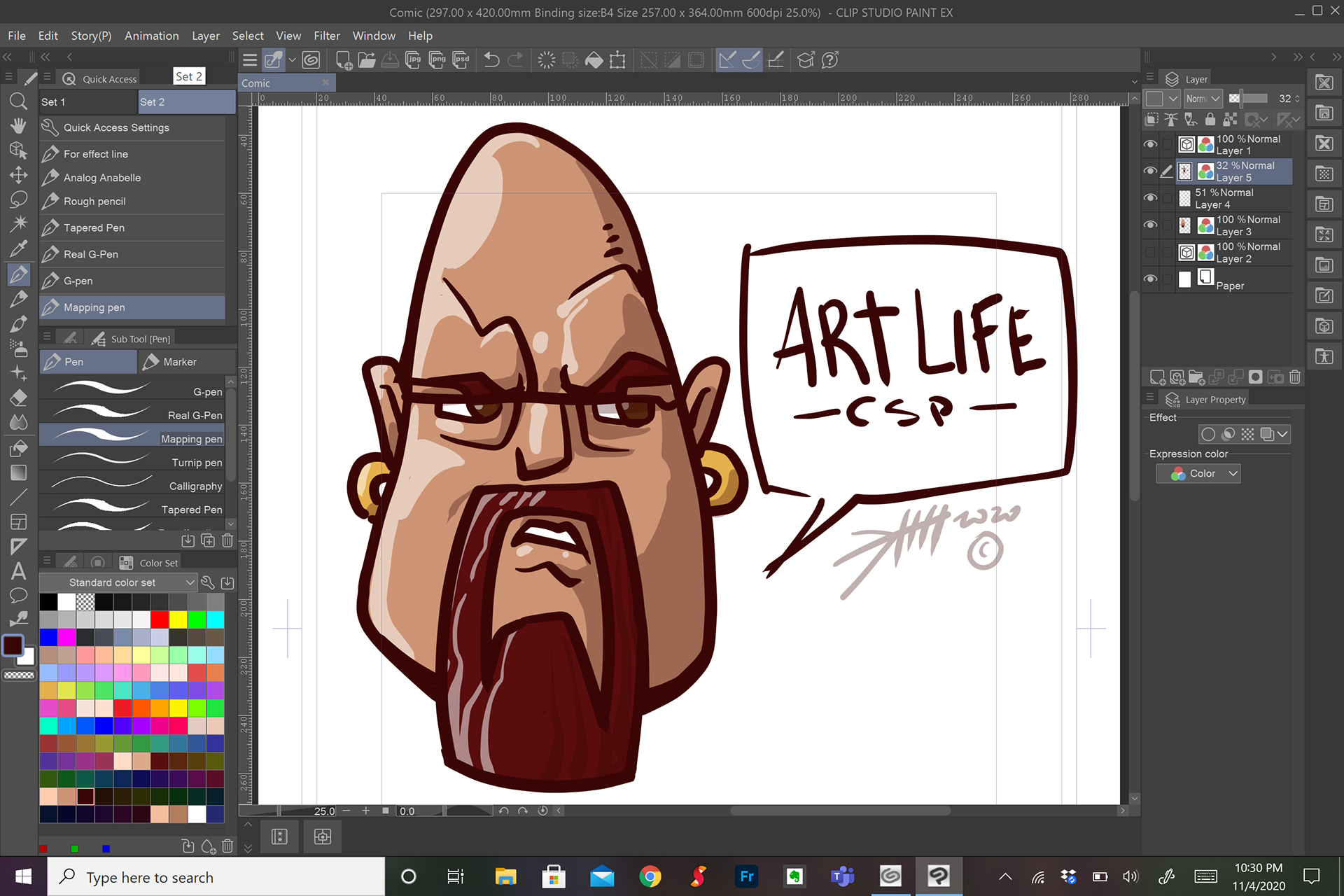Screen dimensions: 1344x896
Task: Click the Delete layer trash icon
Action: [1295, 377]
